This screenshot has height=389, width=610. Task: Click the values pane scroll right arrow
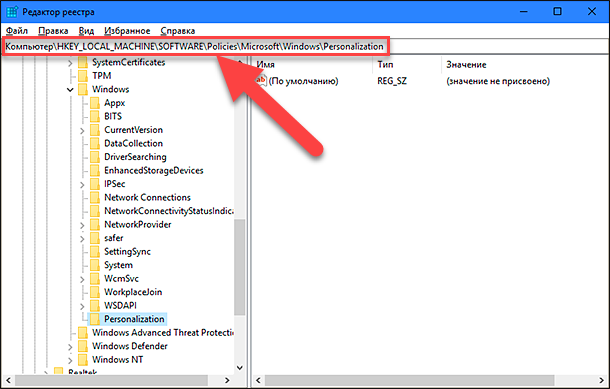pyautogui.click(x=602, y=380)
